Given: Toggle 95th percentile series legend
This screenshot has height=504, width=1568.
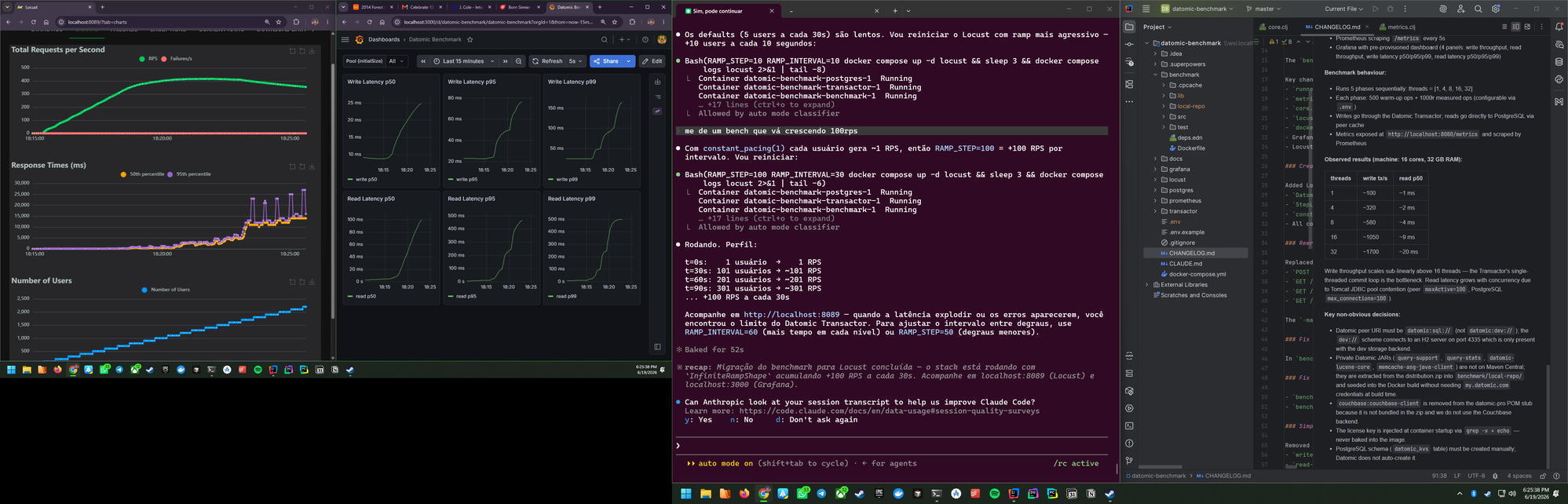Looking at the screenshot, I should click(x=188, y=174).
